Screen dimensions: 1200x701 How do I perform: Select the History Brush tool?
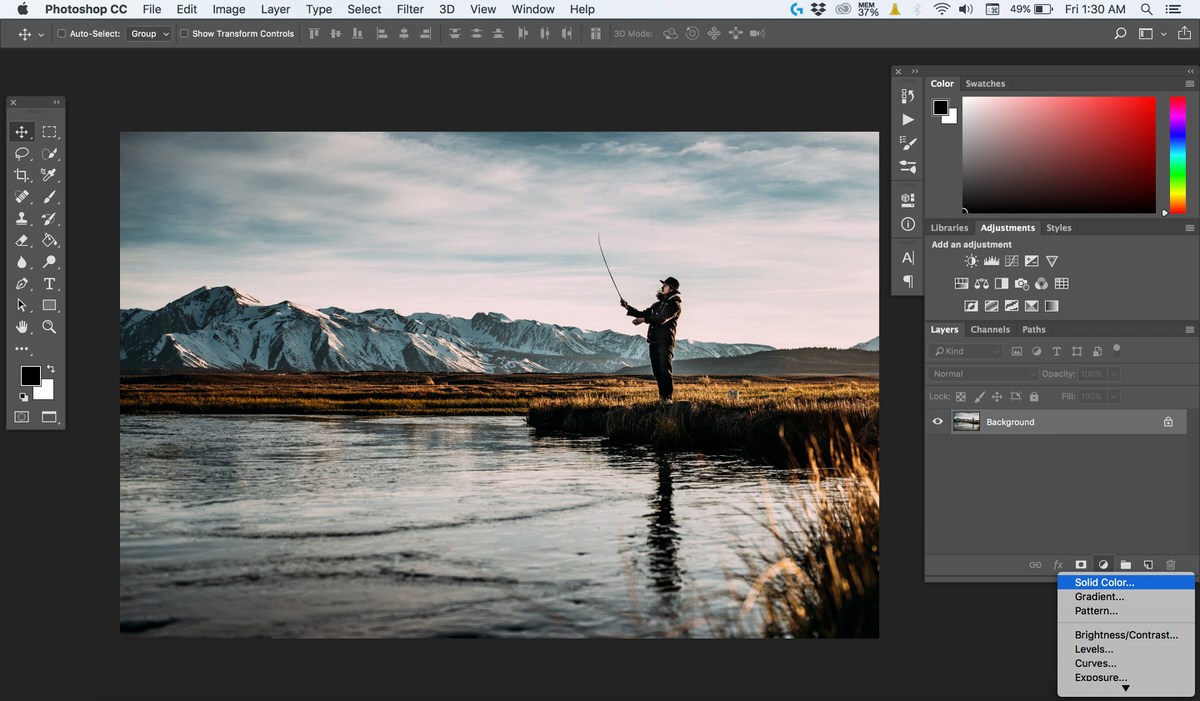[x=49, y=219]
